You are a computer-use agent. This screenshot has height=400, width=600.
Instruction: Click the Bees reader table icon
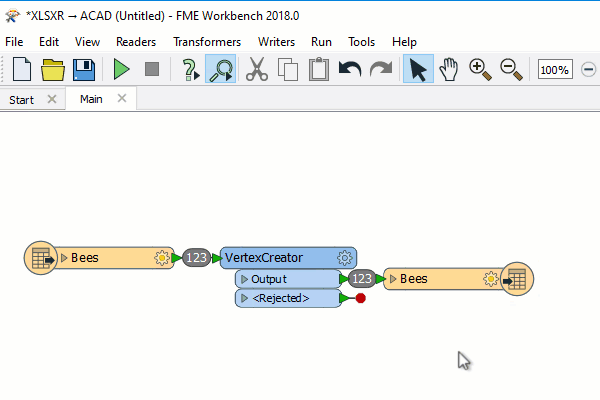tap(41, 258)
